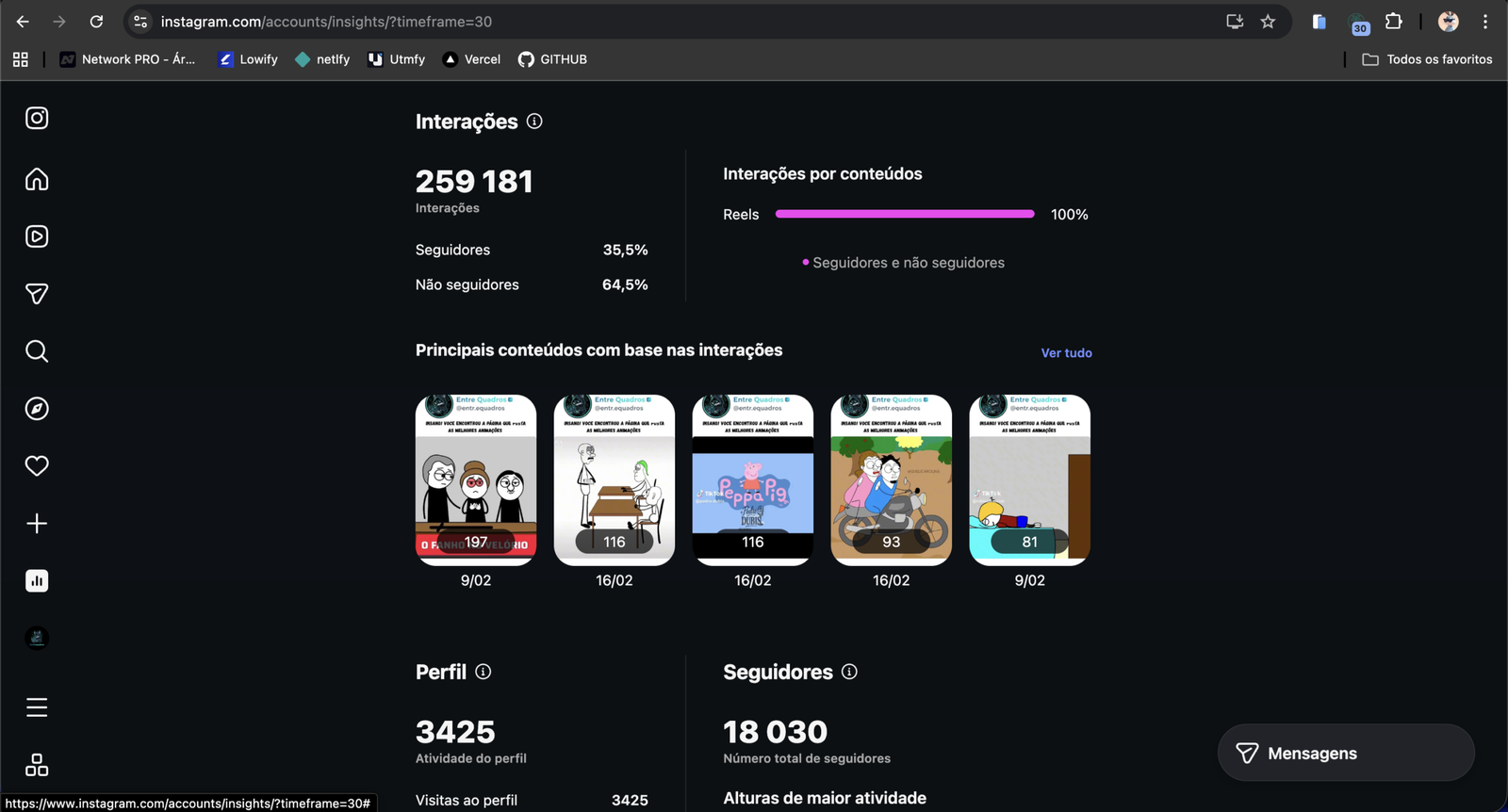1508x812 pixels.
Task: Click the 3425 Atividade do perfil number
Action: tap(455, 732)
